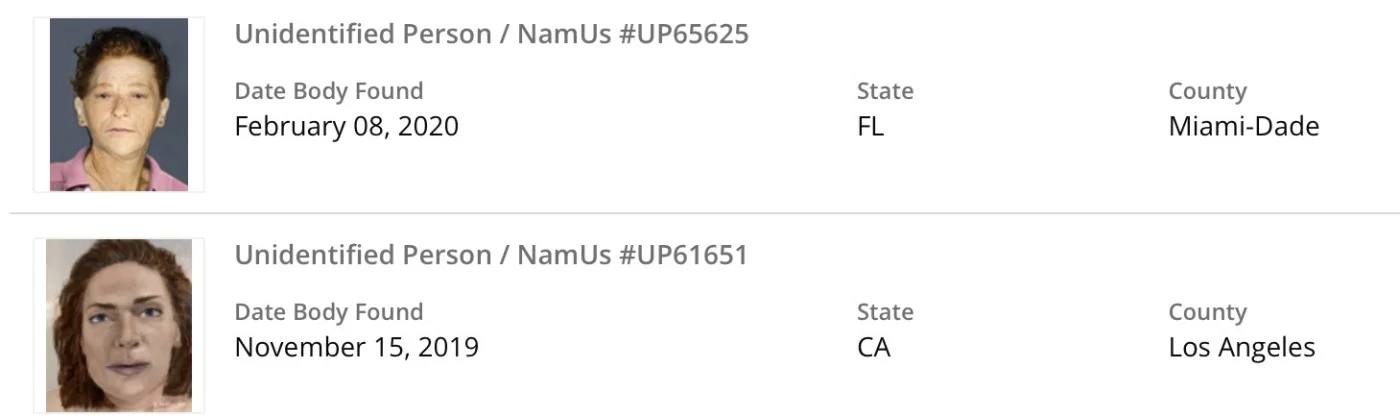This screenshot has height=417, width=1400.
Task: Click "Date Body Found" label above November 15, 2019
Action: tap(328, 312)
